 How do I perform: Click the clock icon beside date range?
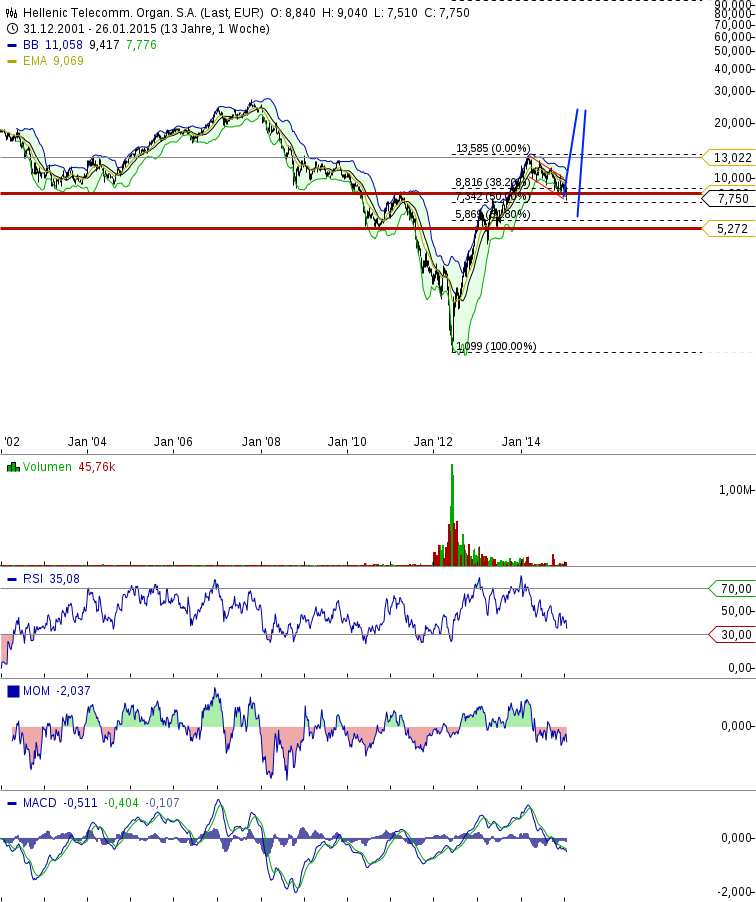12,29
